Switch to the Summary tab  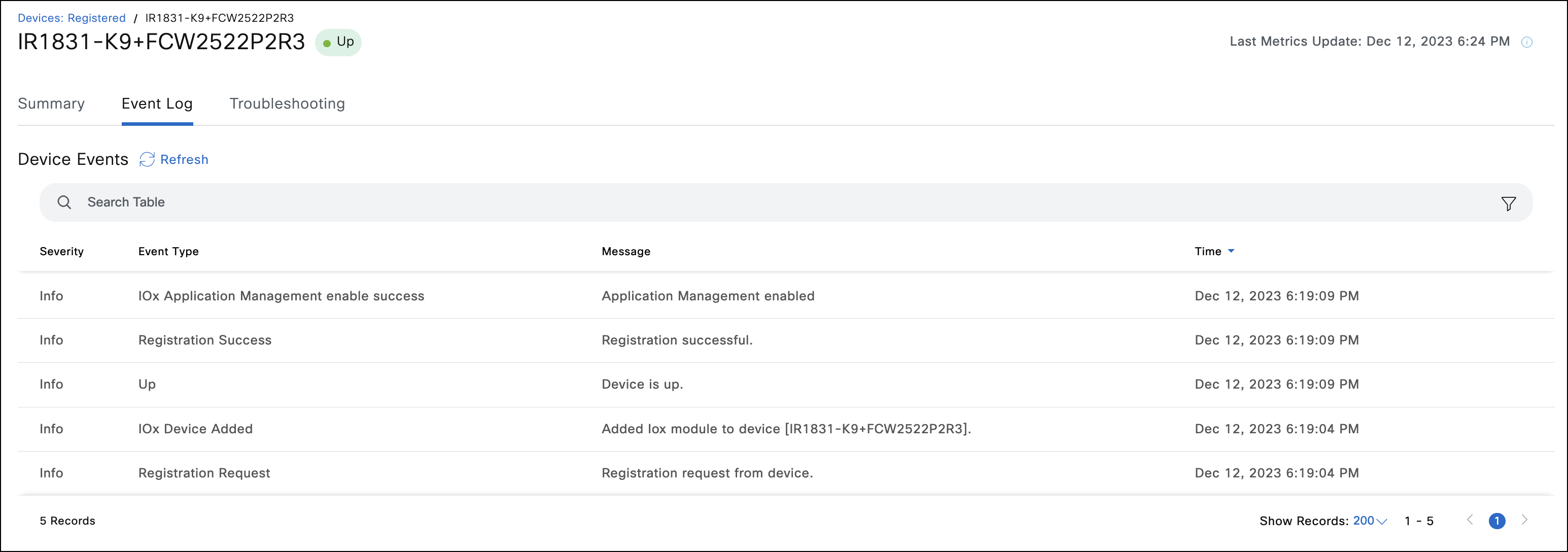point(51,104)
